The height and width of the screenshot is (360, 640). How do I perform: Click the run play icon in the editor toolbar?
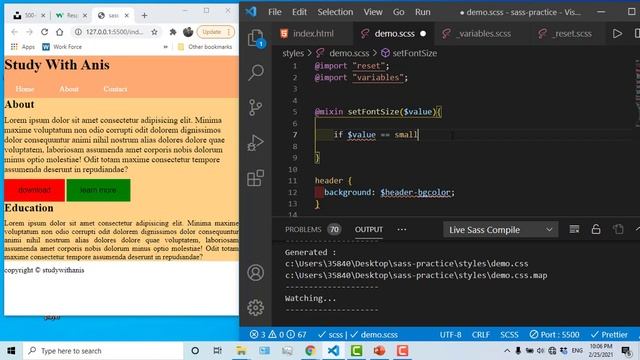[x=617, y=33]
